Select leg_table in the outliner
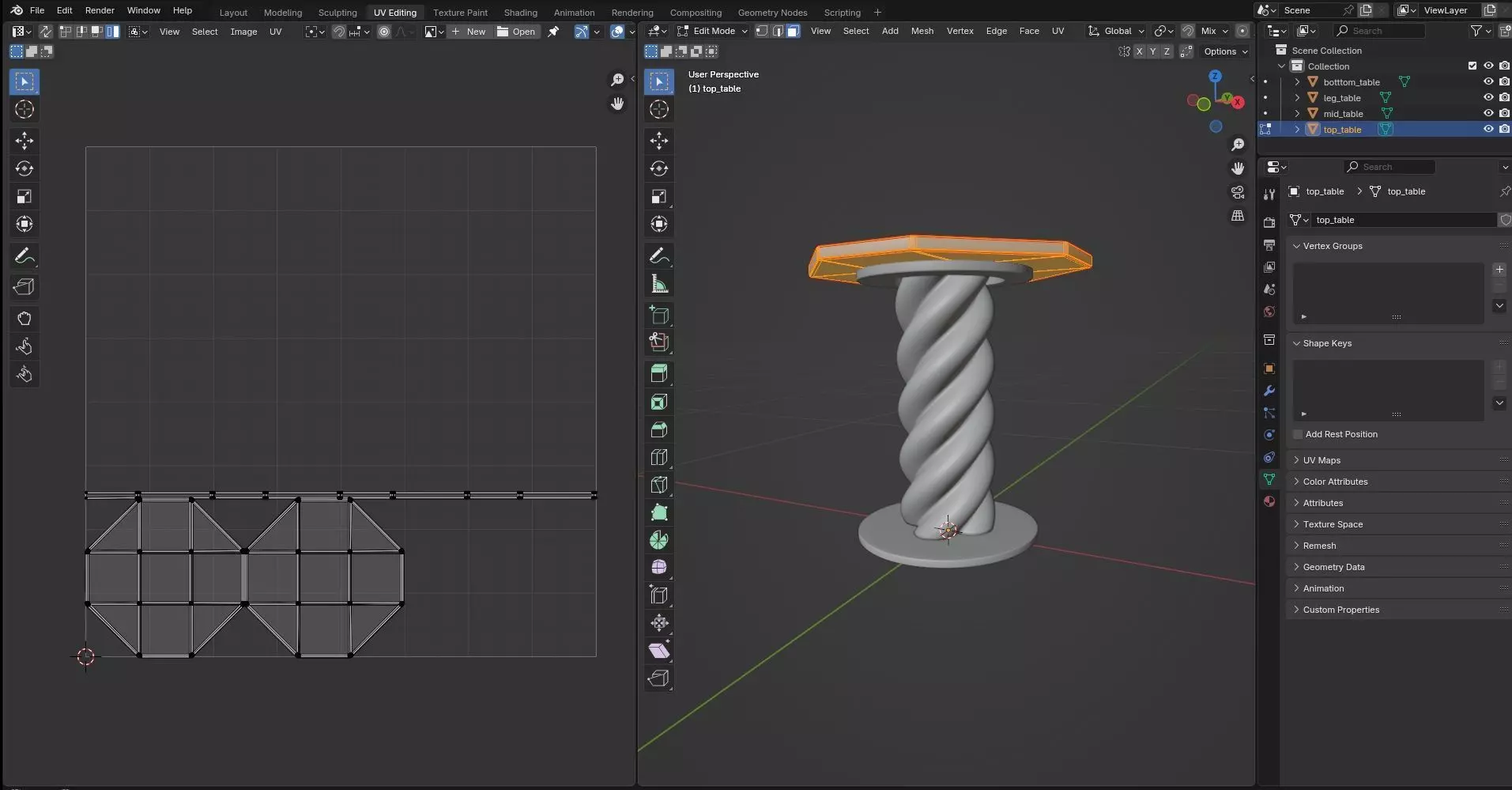This screenshot has height=790, width=1512. [1341, 98]
